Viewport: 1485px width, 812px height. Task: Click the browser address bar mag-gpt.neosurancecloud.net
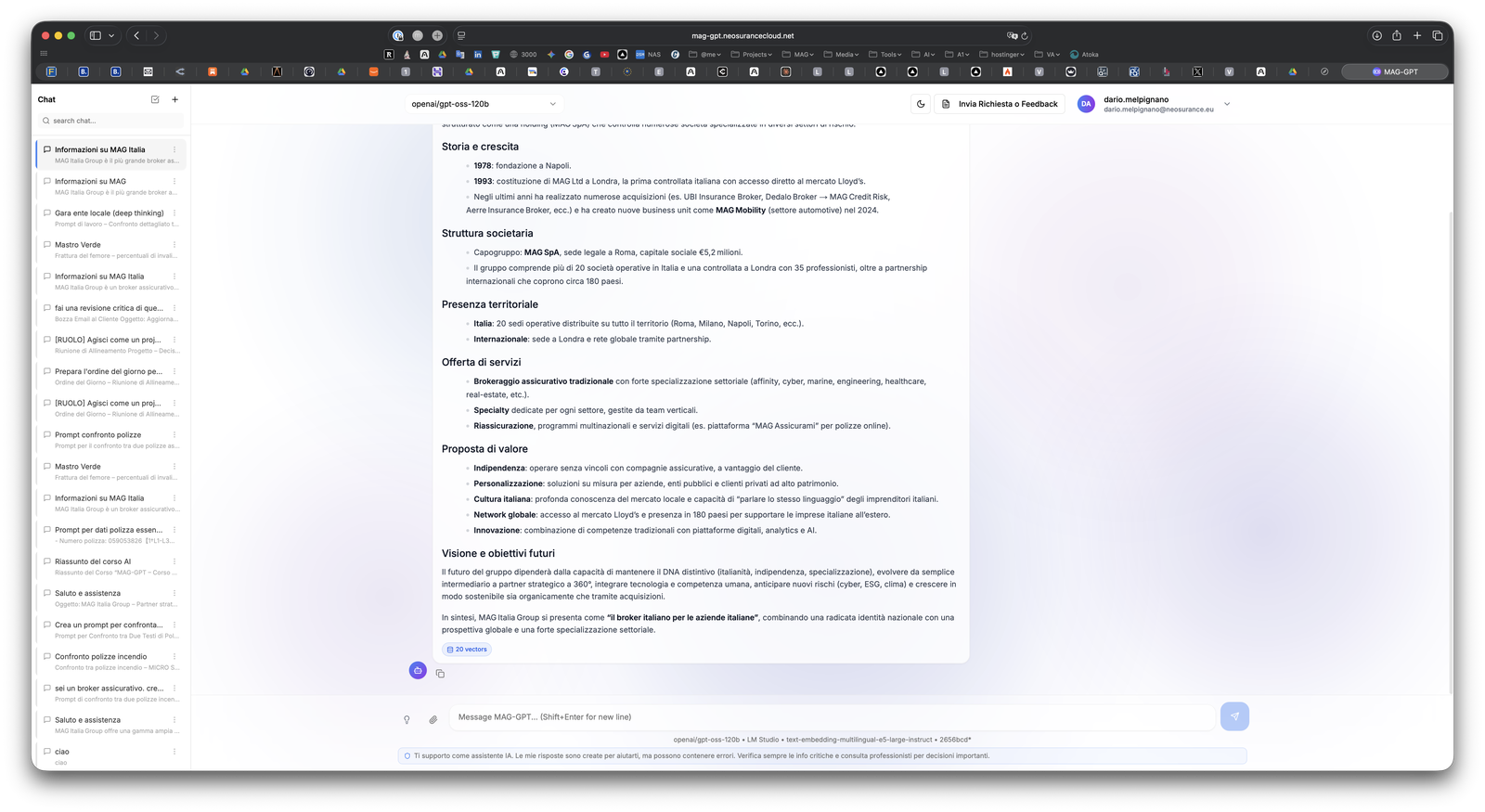tap(742, 35)
